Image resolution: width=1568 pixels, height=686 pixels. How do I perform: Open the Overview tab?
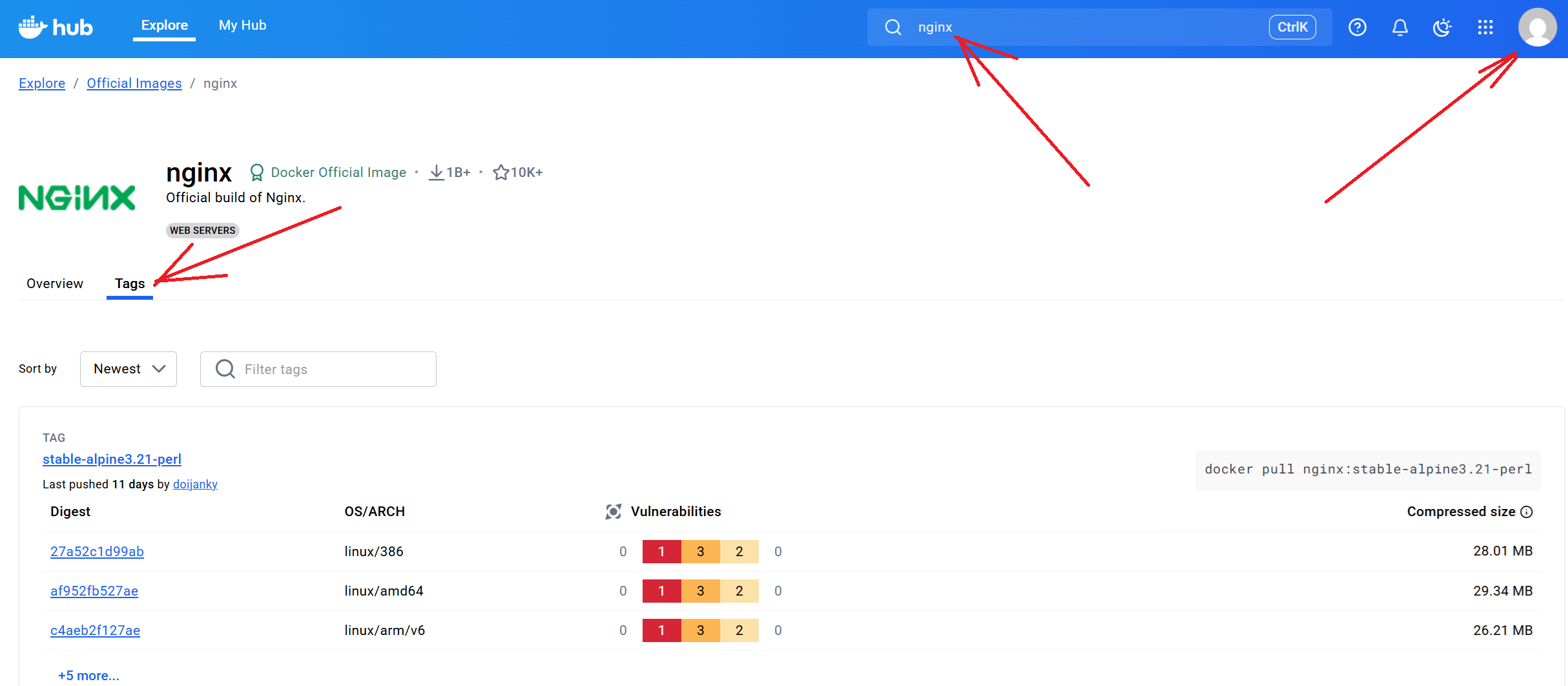coord(55,284)
